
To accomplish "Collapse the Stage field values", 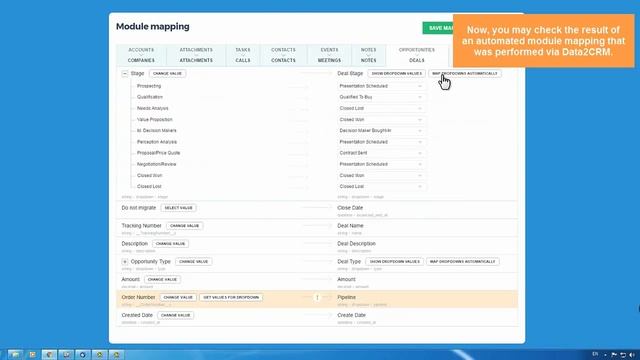I will click(125, 73).
